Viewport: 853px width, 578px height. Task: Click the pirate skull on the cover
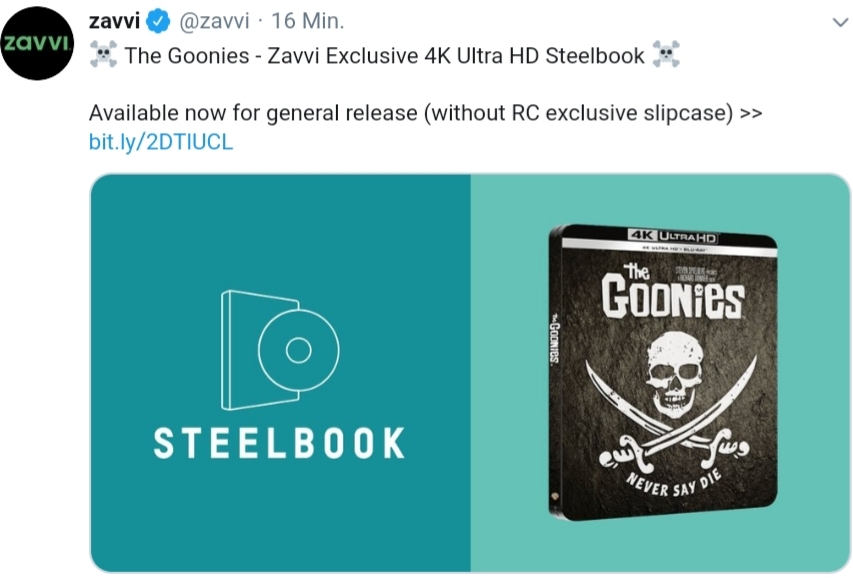pos(673,373)
